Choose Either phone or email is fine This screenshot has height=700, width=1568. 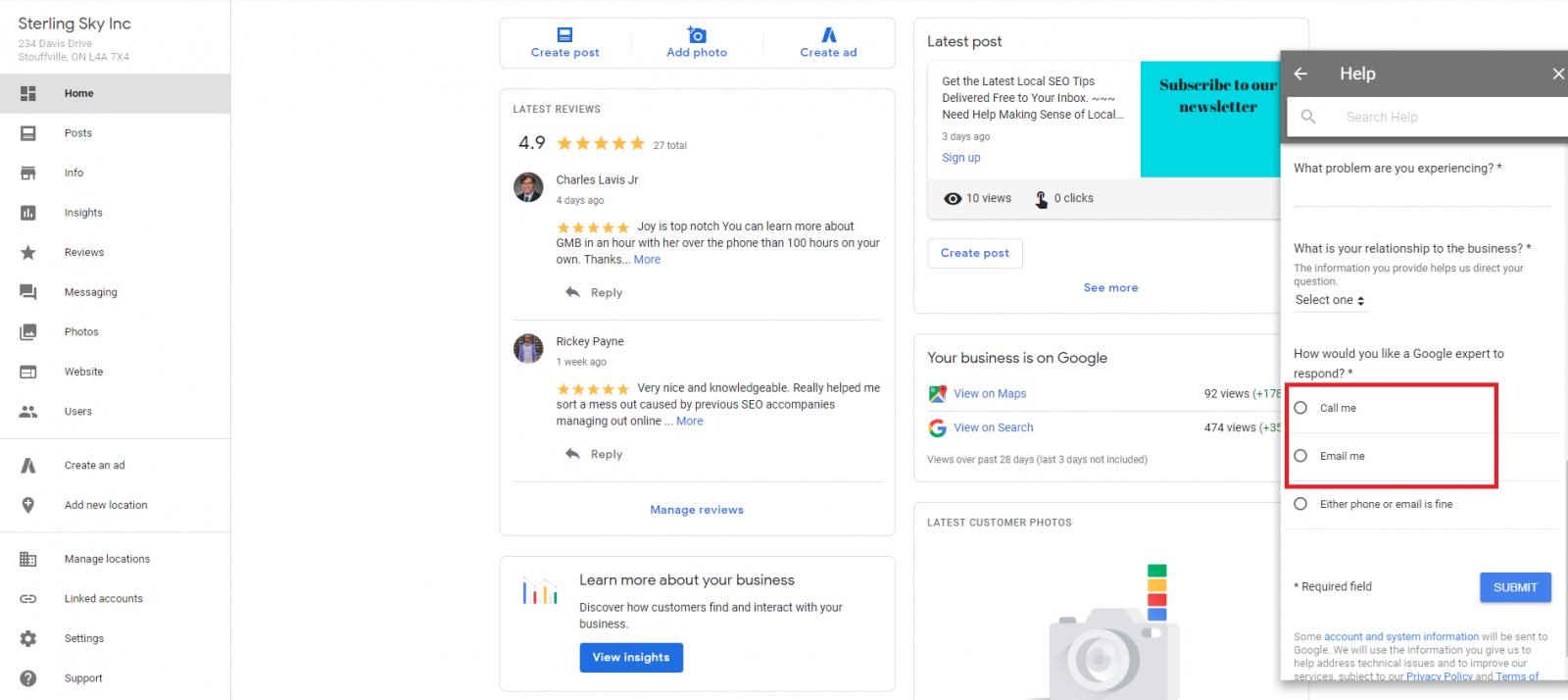[x=1300, y=504]
